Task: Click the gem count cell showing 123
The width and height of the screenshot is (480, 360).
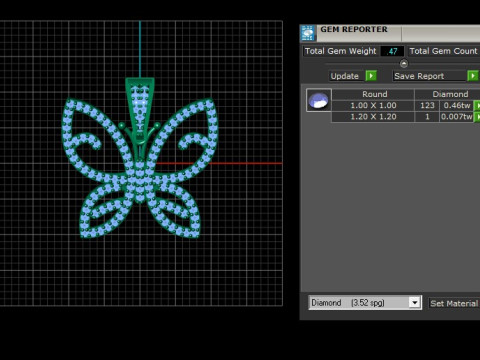Action: [x=427, y=106]
